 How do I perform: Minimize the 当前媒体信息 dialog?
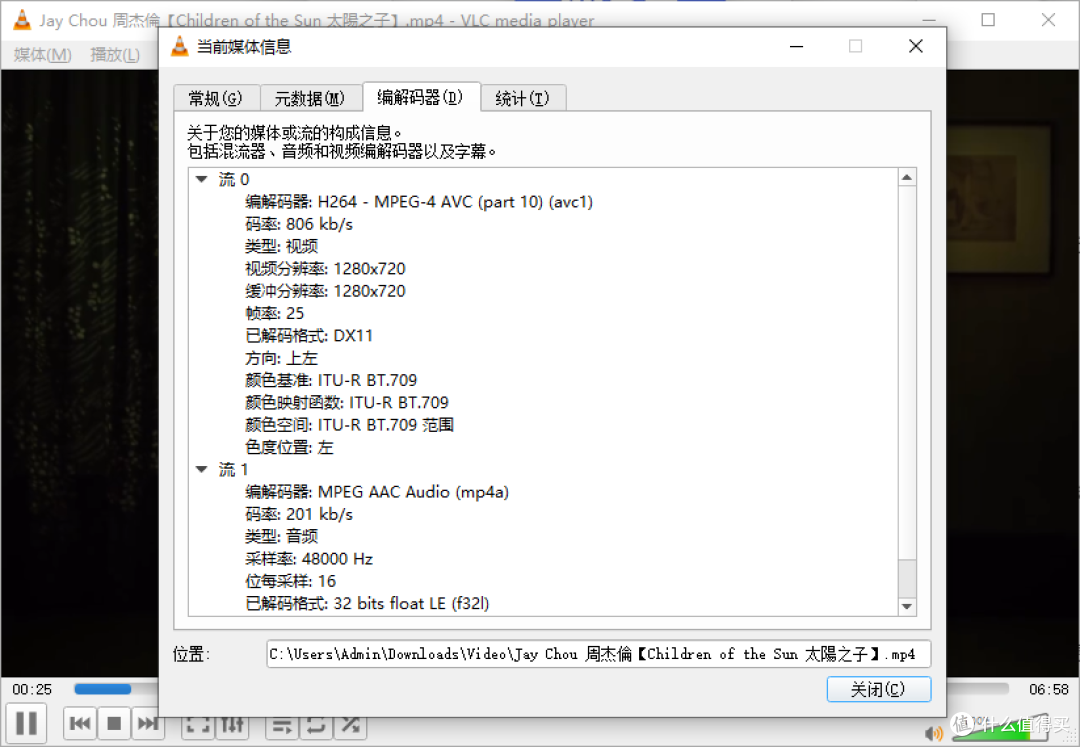tap(797, 46)
